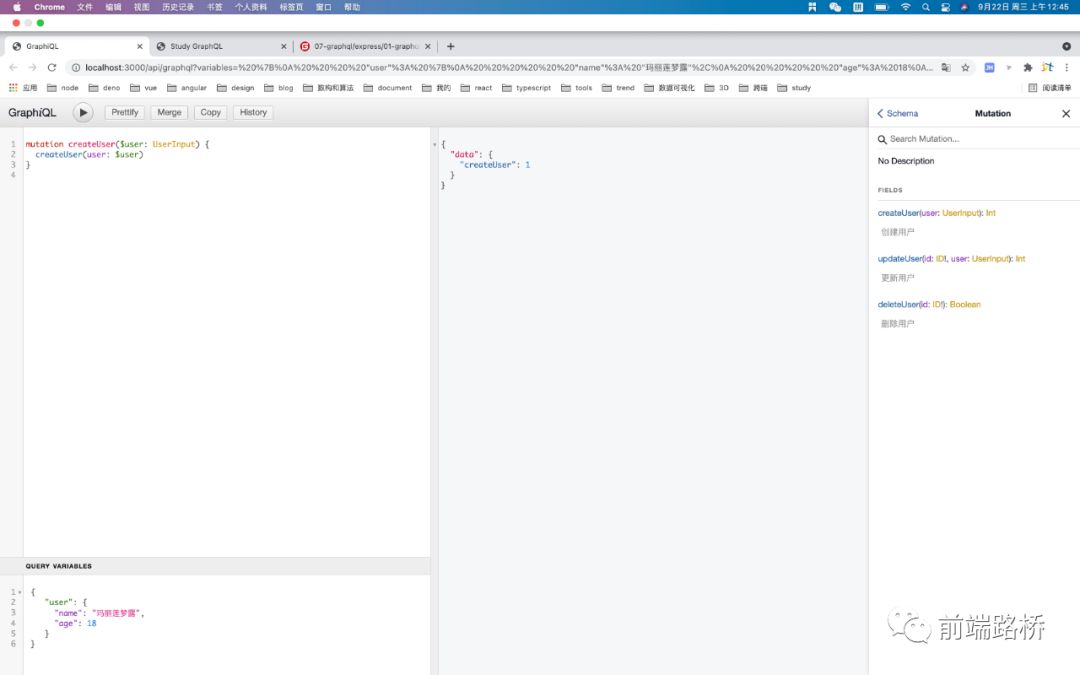Viewport: 1080px width, 675px height.
Task: Run the query with the Execute play button
Action: (x=83, y=113)
